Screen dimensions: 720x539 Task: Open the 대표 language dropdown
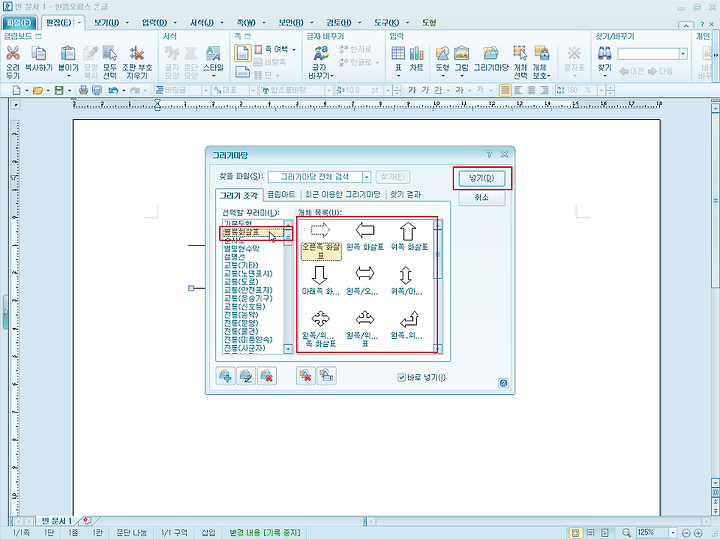pyautogui.click(x=253, y=90)
